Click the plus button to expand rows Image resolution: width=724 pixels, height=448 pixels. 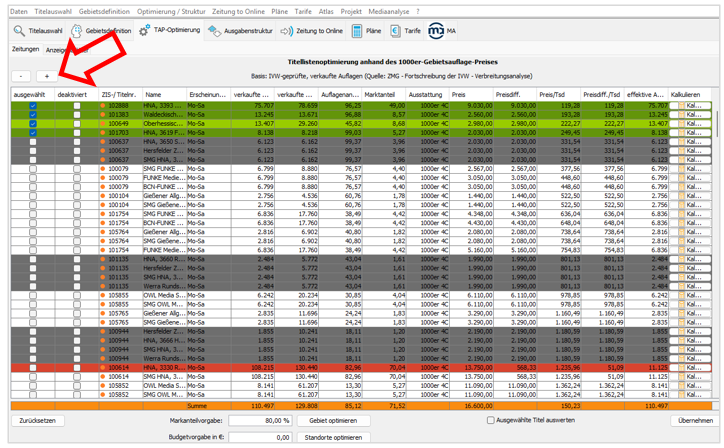coord(47,76)
